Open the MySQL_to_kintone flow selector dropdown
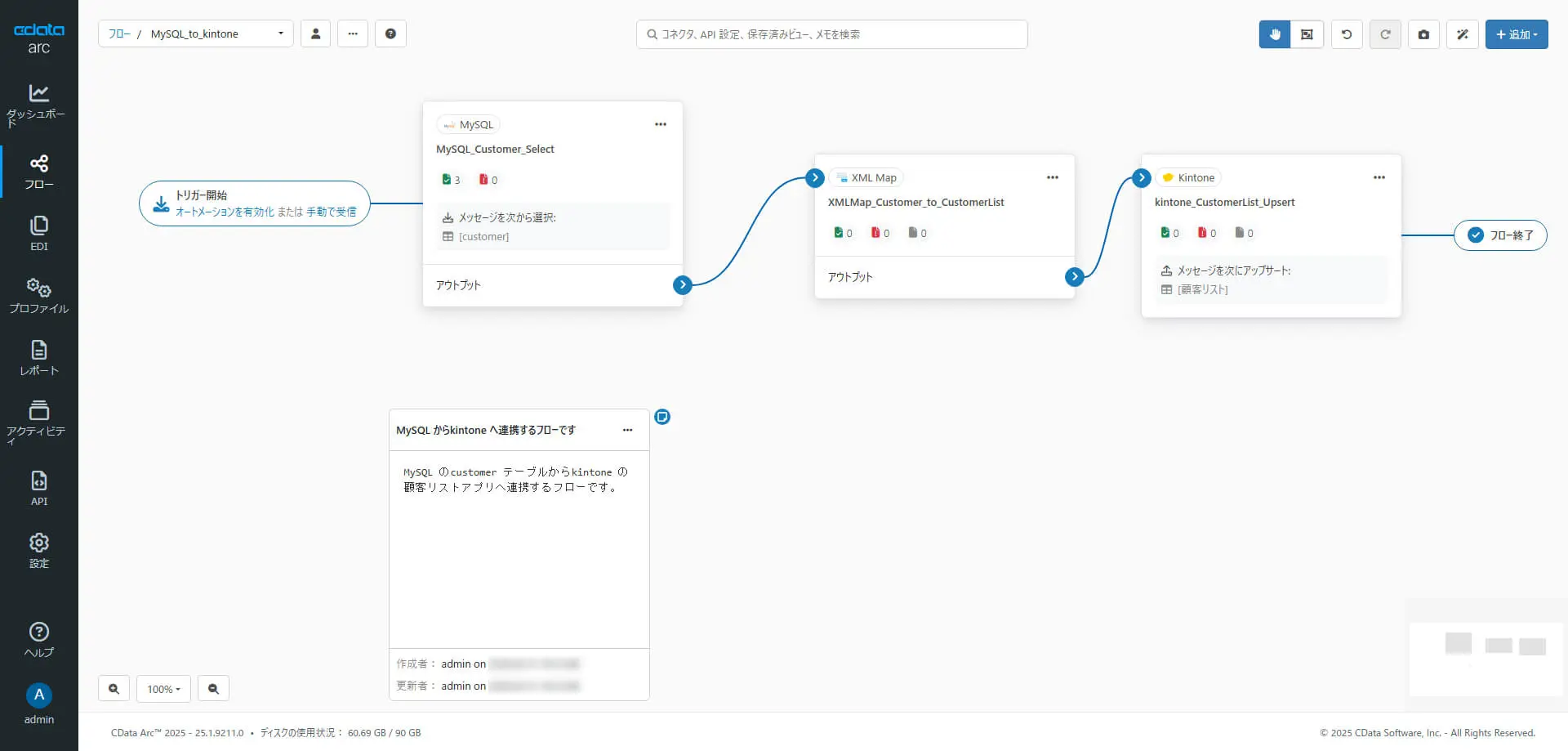The height and width of the screenshot is (751, 1568). click(x=217, y=34)
